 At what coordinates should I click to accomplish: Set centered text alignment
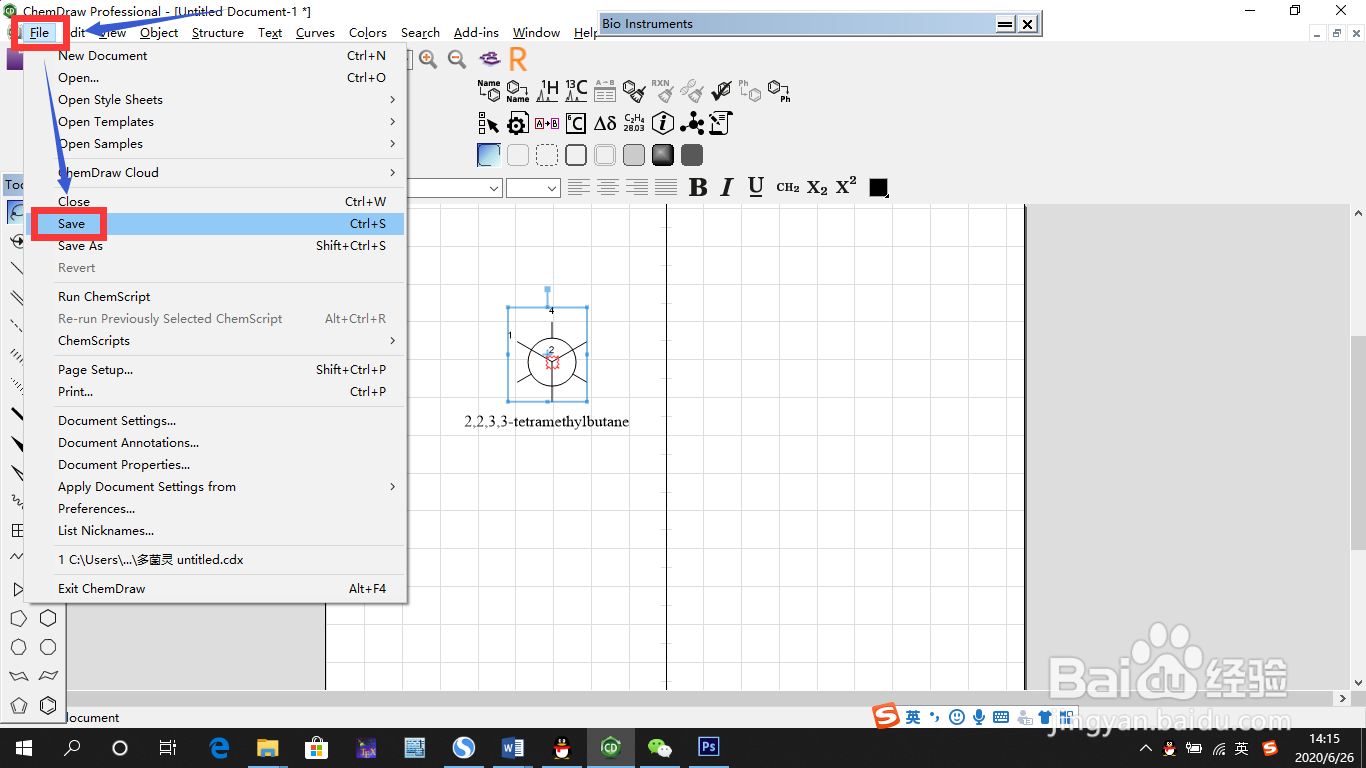click(607, 187)
